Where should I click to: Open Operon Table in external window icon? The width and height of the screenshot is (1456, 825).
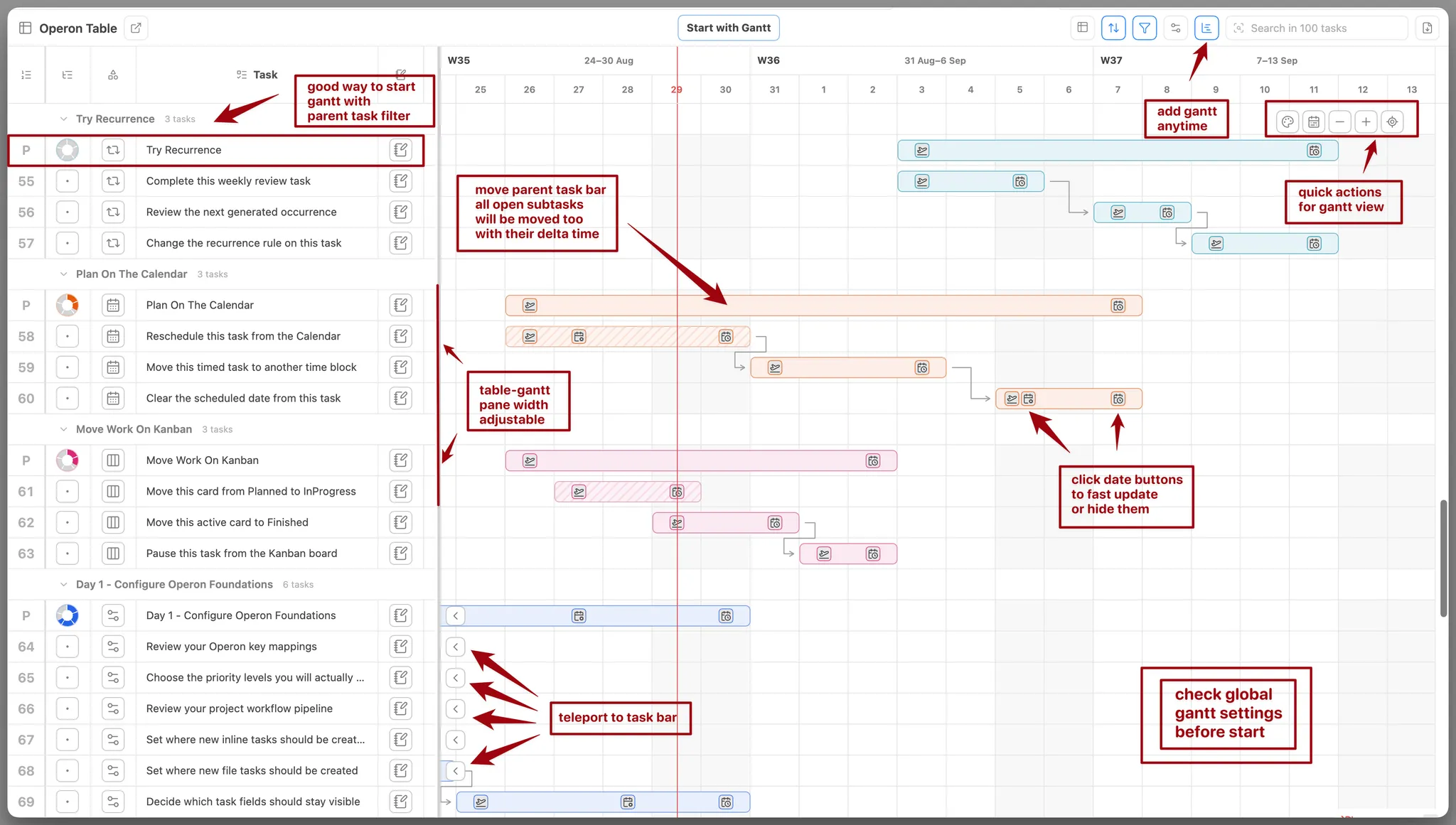click(x=136, y=28)
